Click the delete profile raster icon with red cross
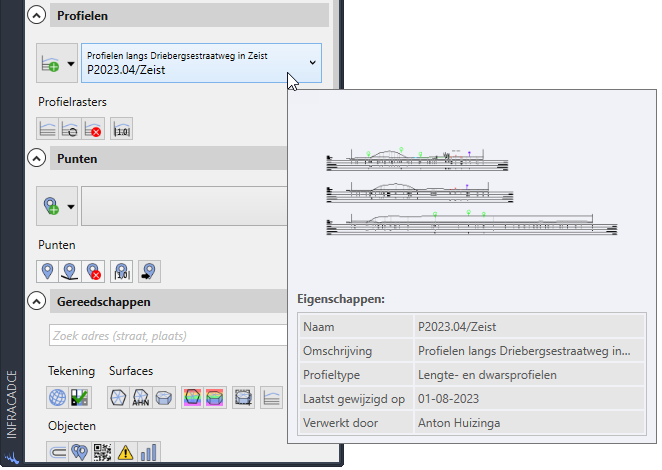Screen dimensions: 662x470 pos(94,128)
